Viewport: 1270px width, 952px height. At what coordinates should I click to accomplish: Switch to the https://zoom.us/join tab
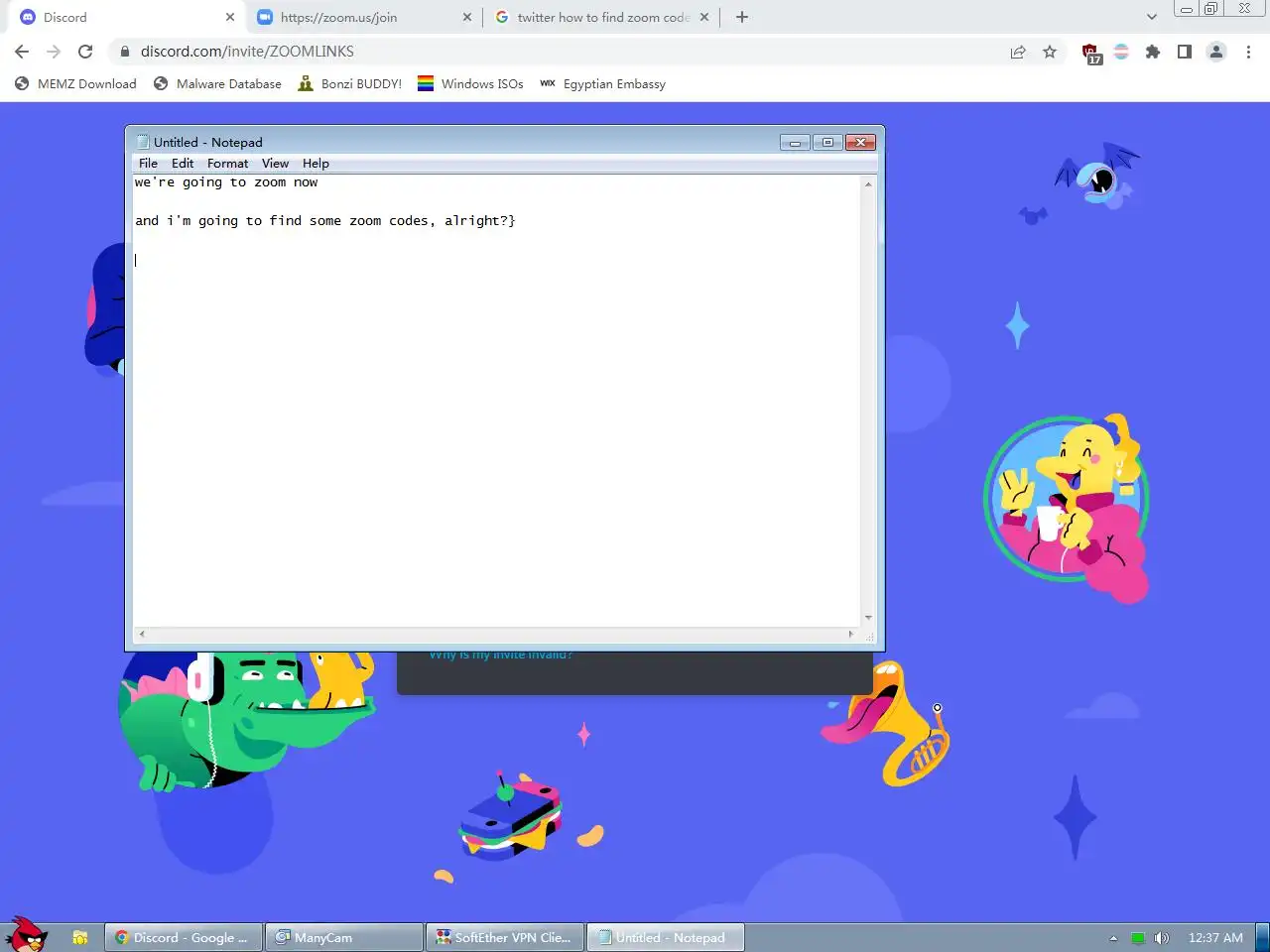click(x=363, y=17)
